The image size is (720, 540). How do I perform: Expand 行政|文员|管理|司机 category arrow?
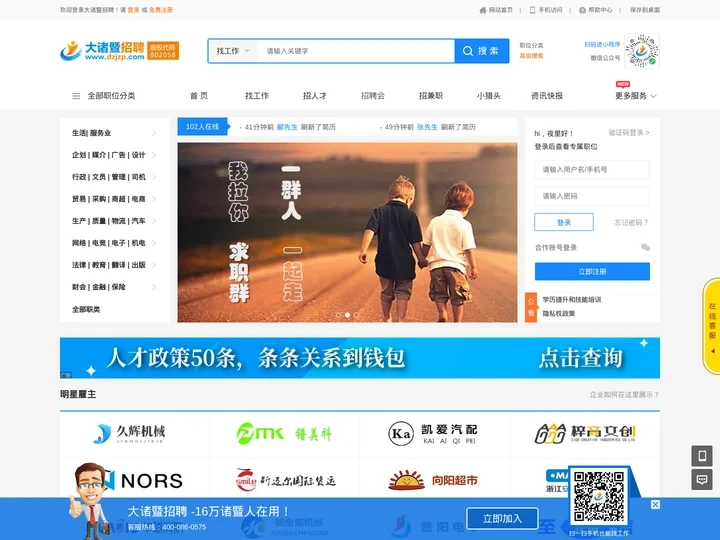tap(154, 177)
